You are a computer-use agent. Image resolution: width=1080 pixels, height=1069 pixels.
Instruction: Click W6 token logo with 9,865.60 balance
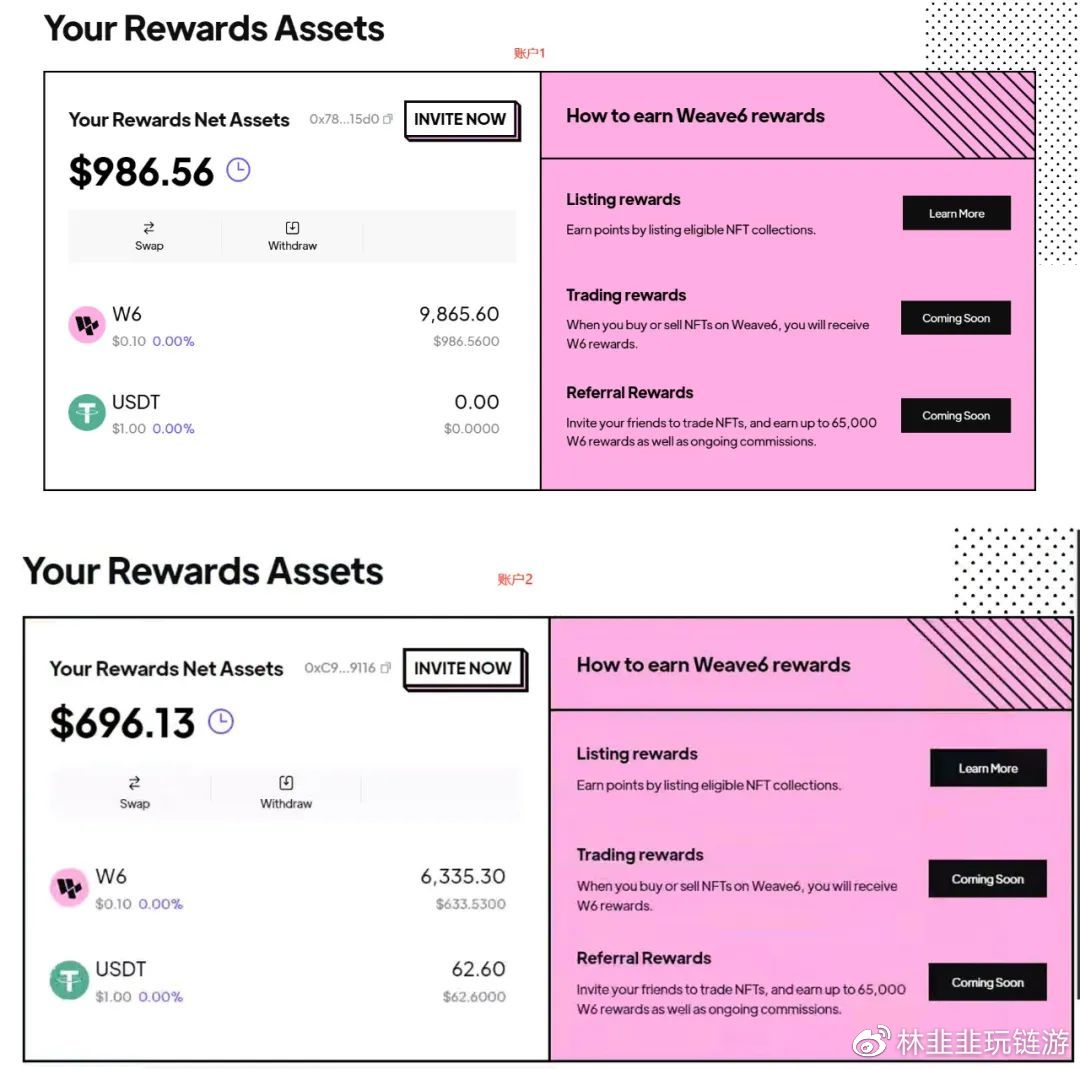87,324
